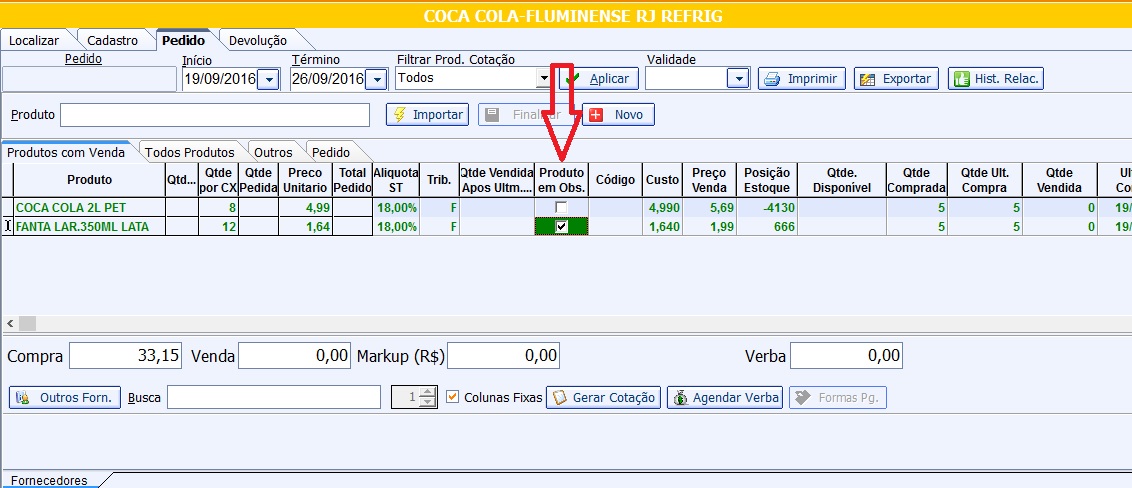This screenshot has height=488, width=1132.
Task: Click unit price 4,99 cell
Action: [x=305, y=207]
